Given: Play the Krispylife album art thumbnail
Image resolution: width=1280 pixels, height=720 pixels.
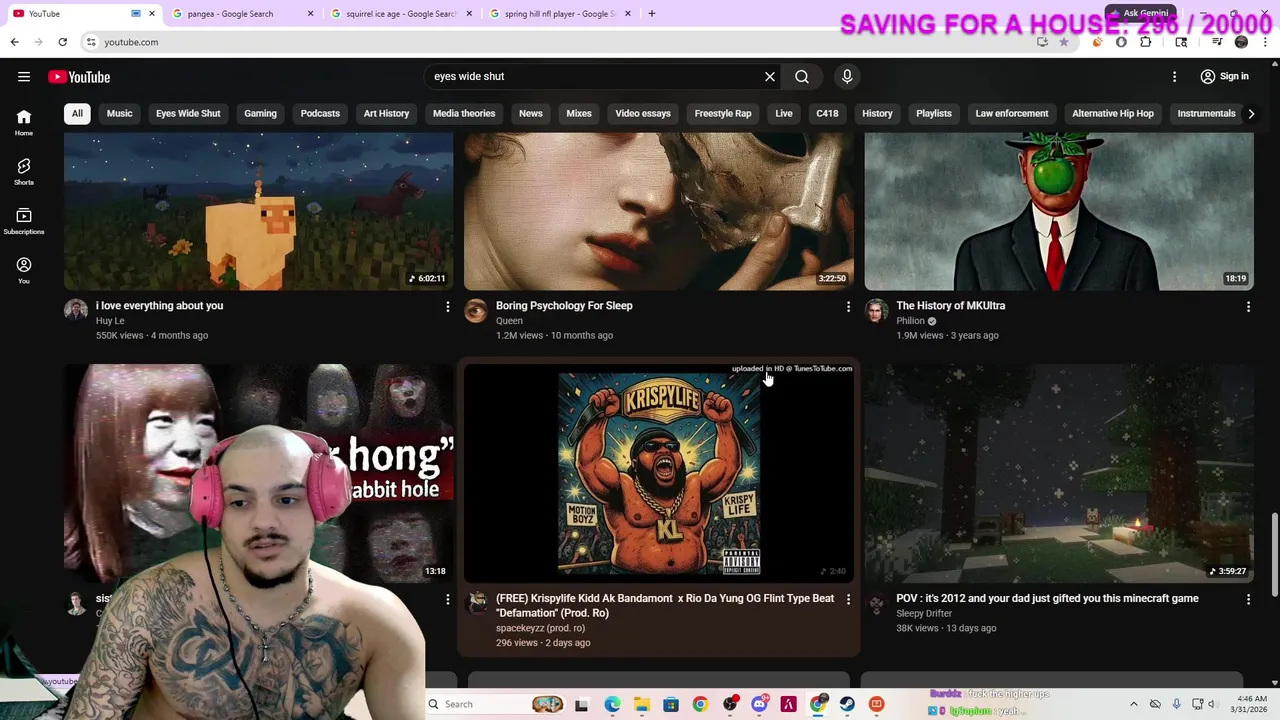Looking at the screenshot, I should click(659, 474).
